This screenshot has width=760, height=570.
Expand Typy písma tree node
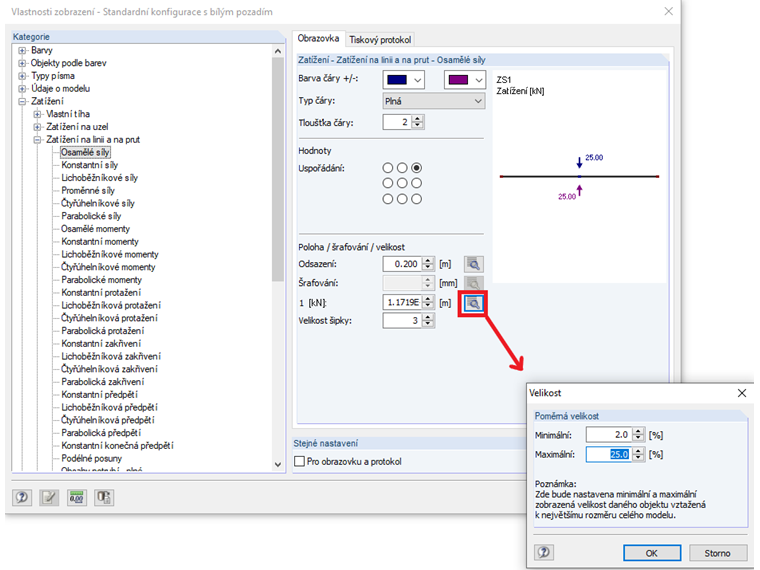click(22, 76)
